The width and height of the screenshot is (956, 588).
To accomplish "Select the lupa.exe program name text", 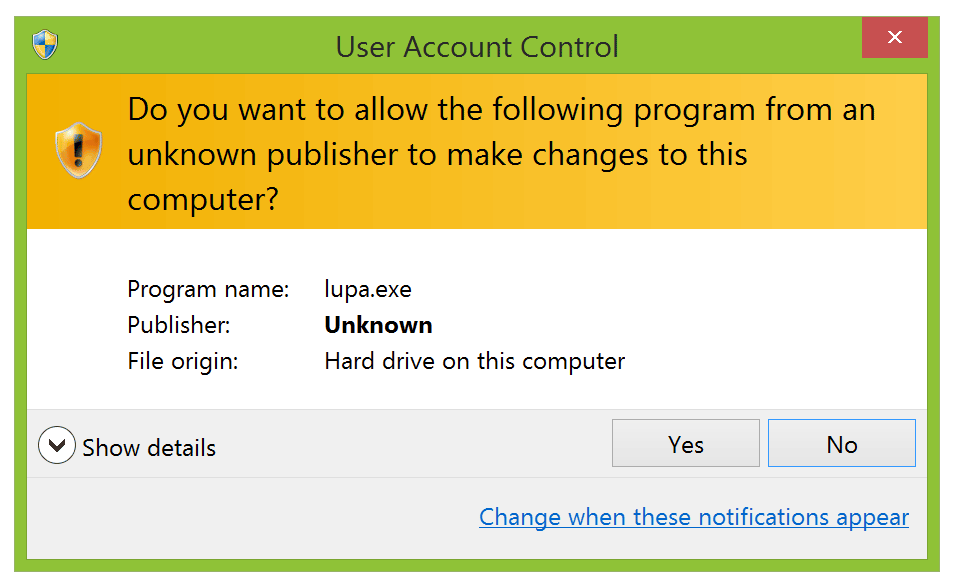I will [368, 289].
